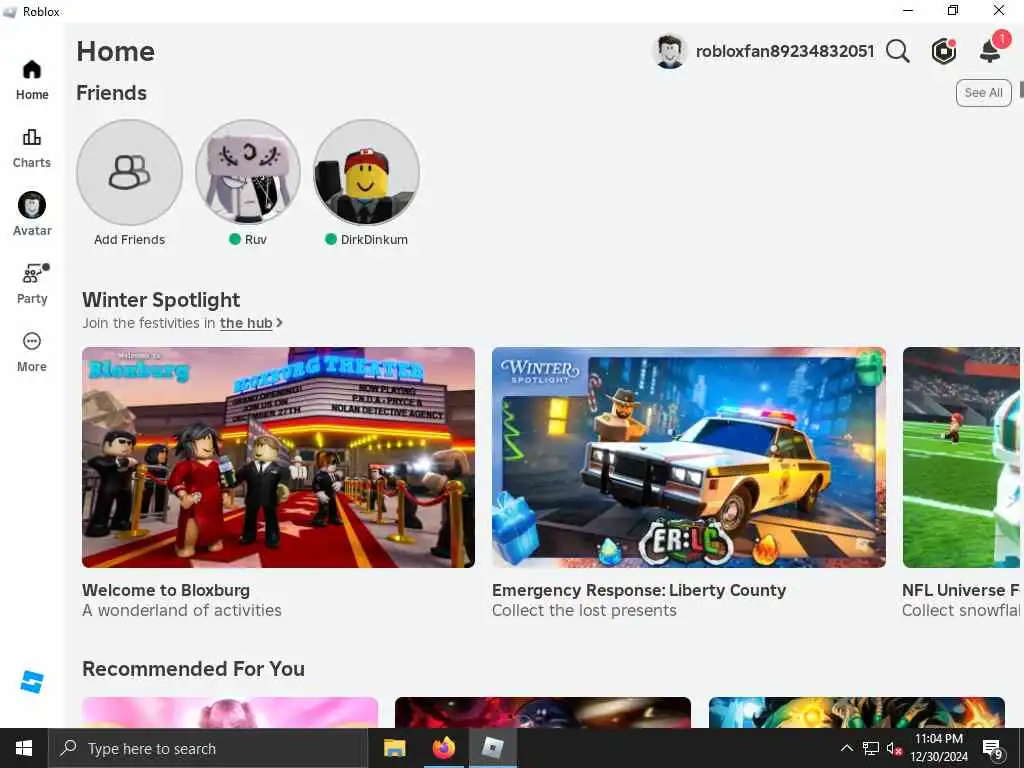Open third recommended game card

click(857, 712)
